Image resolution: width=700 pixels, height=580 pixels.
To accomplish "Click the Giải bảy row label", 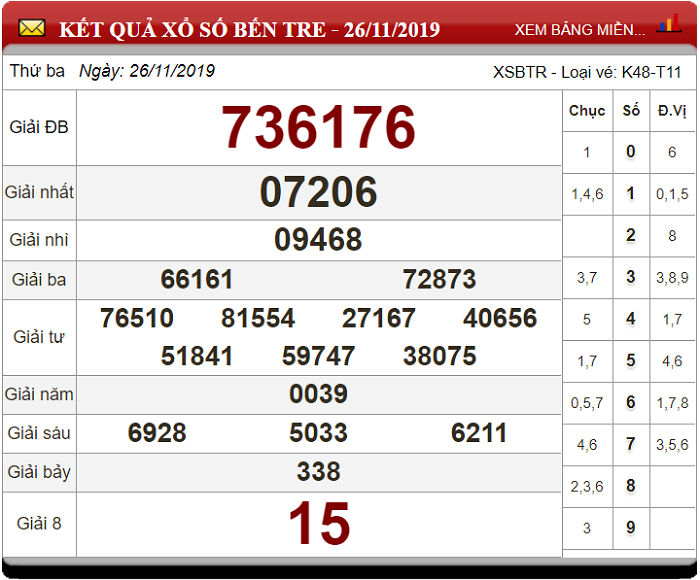I will click(x=39, y=472).
